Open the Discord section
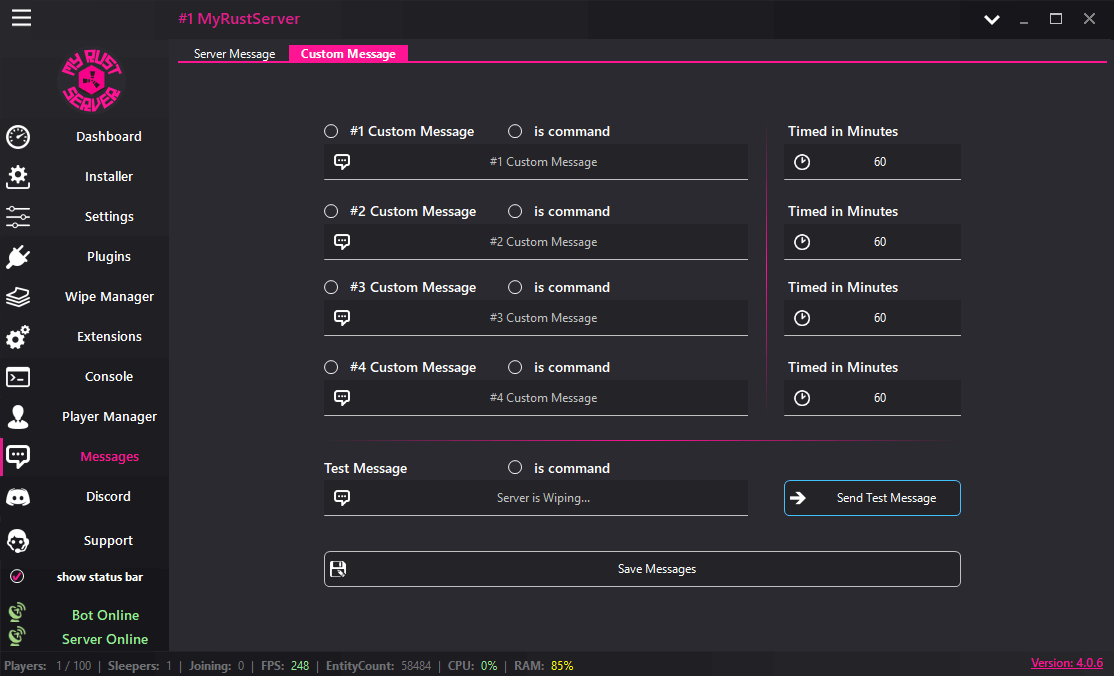Image resolution: width=1114 pixels, height=676 pixels. [108, 496]
